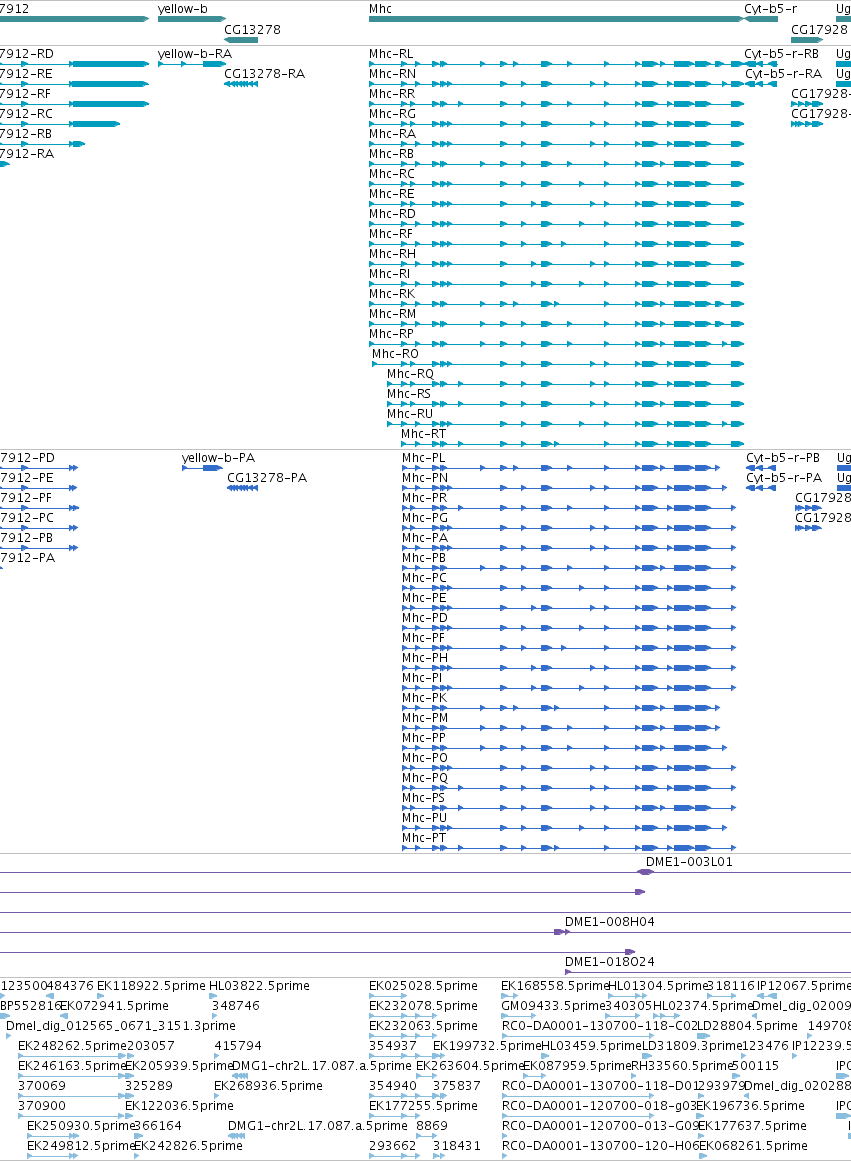Select transcript Cyt-b5-r-RB
851x1161 pixels.
pos(781,54)
